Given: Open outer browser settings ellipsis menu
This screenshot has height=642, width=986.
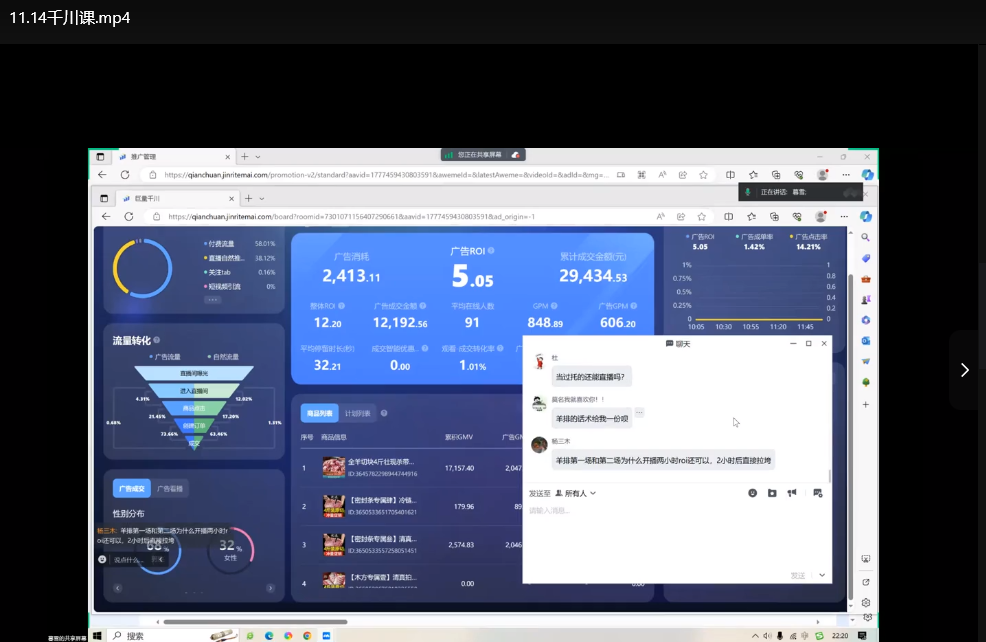Looking at the screenshot, I should pyautogui.click(x=846, y=175).
